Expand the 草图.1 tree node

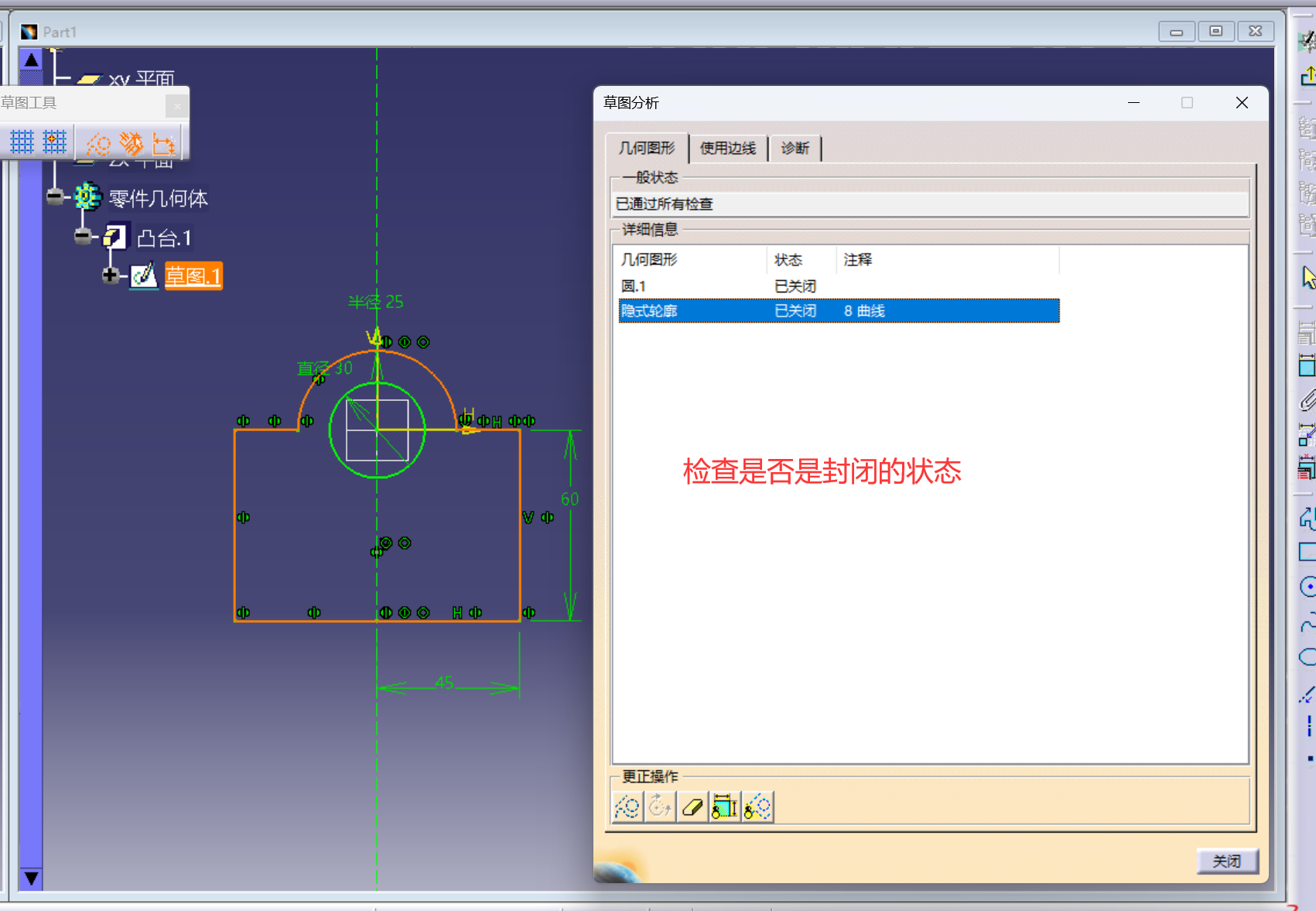[x=110, y=275]
